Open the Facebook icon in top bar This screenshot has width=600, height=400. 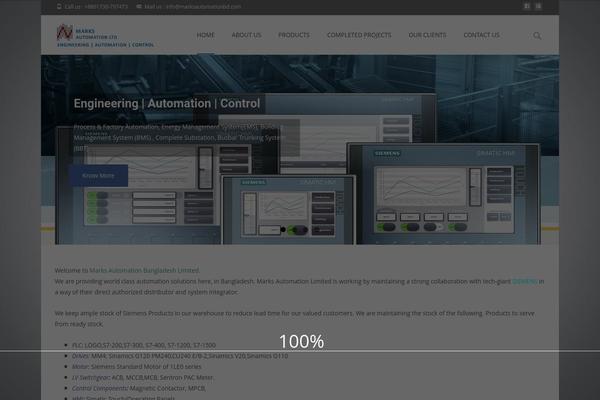click(x=527, y=6)
